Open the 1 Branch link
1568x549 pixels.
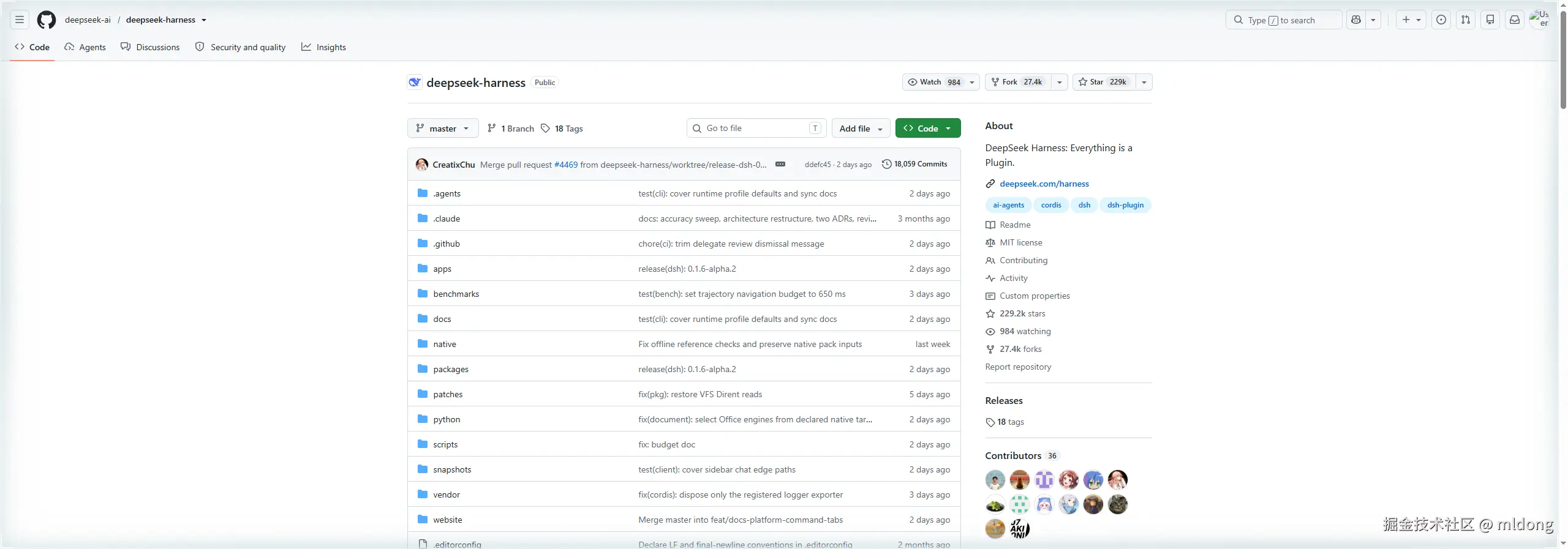pyautogui.click(x=511, y=129)
